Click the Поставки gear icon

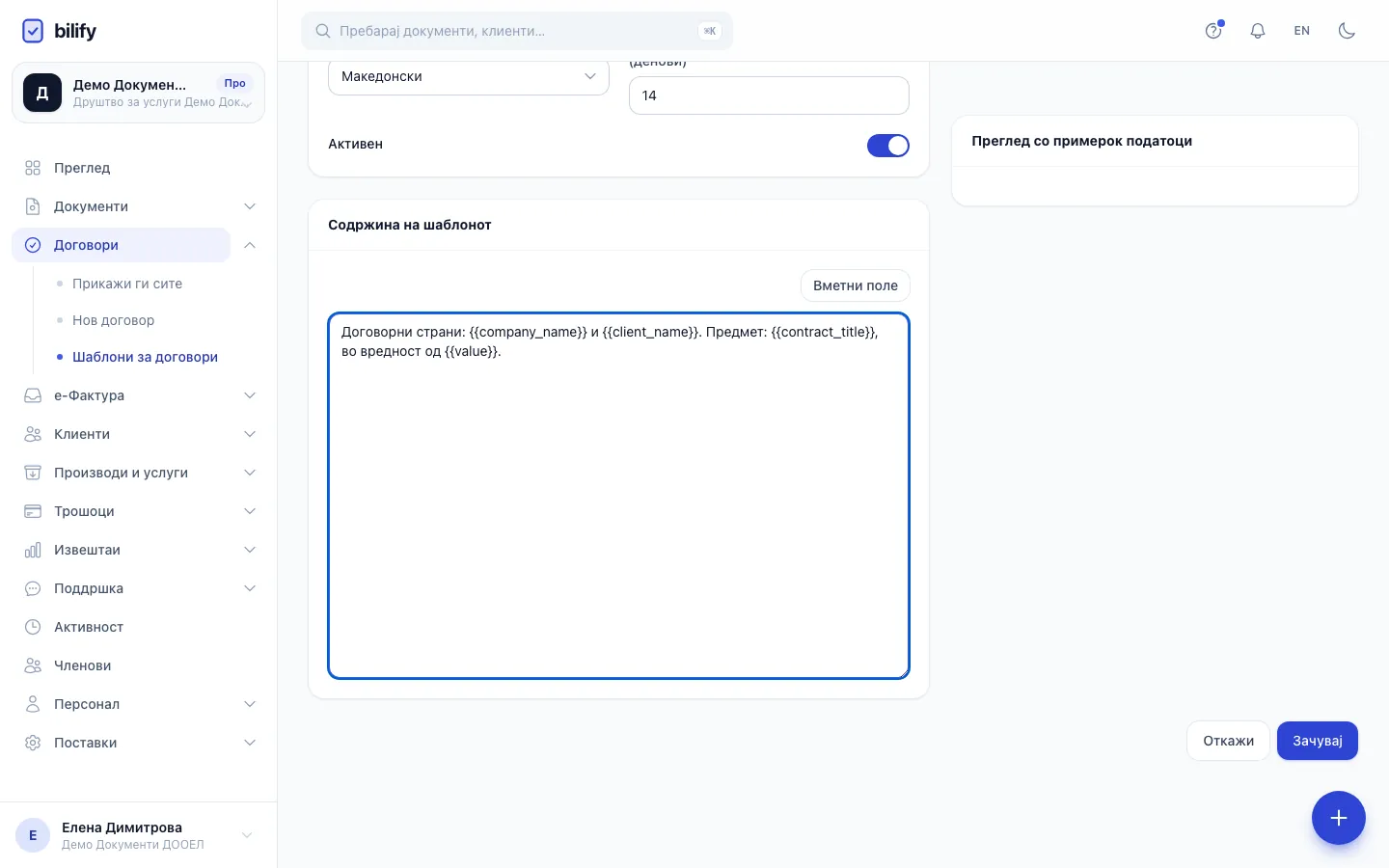click(33, 743)
